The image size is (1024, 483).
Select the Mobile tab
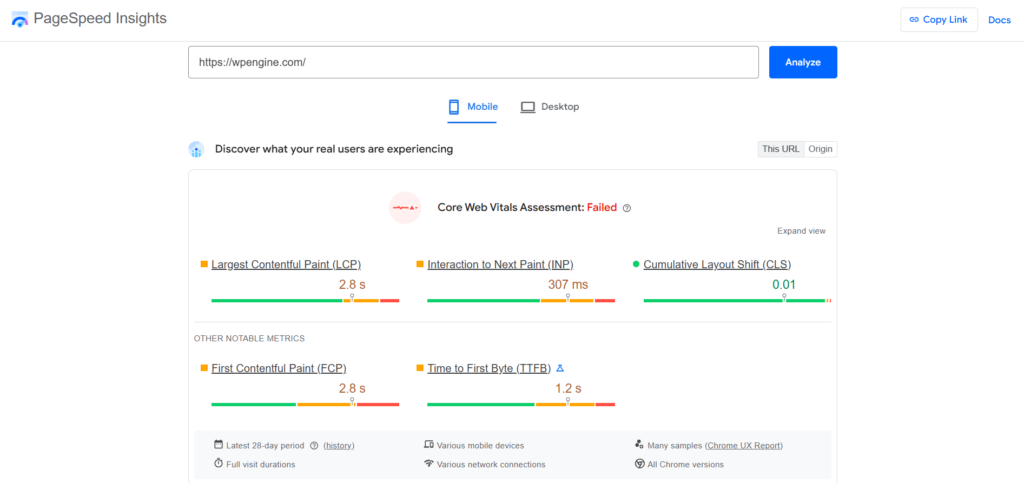click(472, 107)
